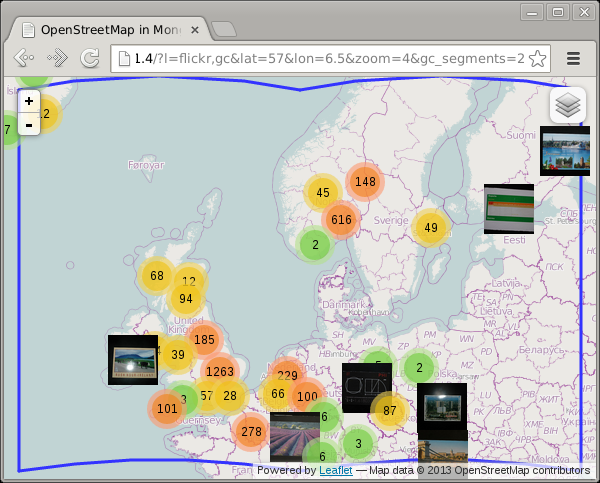Screen dimensions: 600x483
Task: Zoom out with the minus button
Action: (x=29, y=124)
